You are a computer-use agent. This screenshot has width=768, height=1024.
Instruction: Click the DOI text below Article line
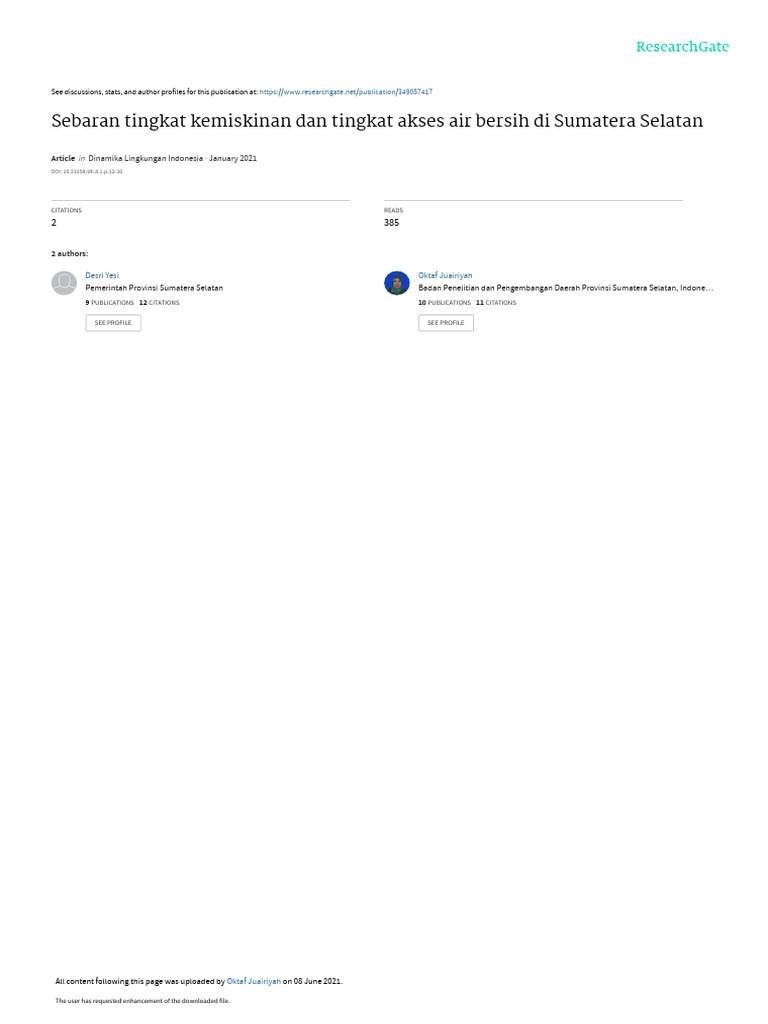87,172
